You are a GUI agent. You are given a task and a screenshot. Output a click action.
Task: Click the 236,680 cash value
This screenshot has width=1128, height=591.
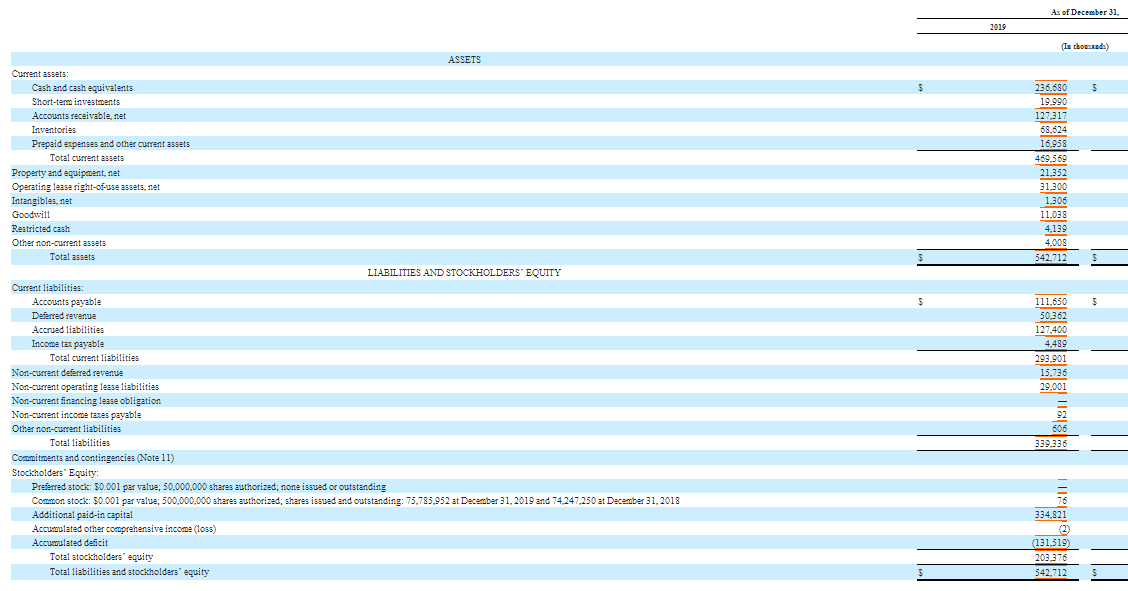[1051, 88]
